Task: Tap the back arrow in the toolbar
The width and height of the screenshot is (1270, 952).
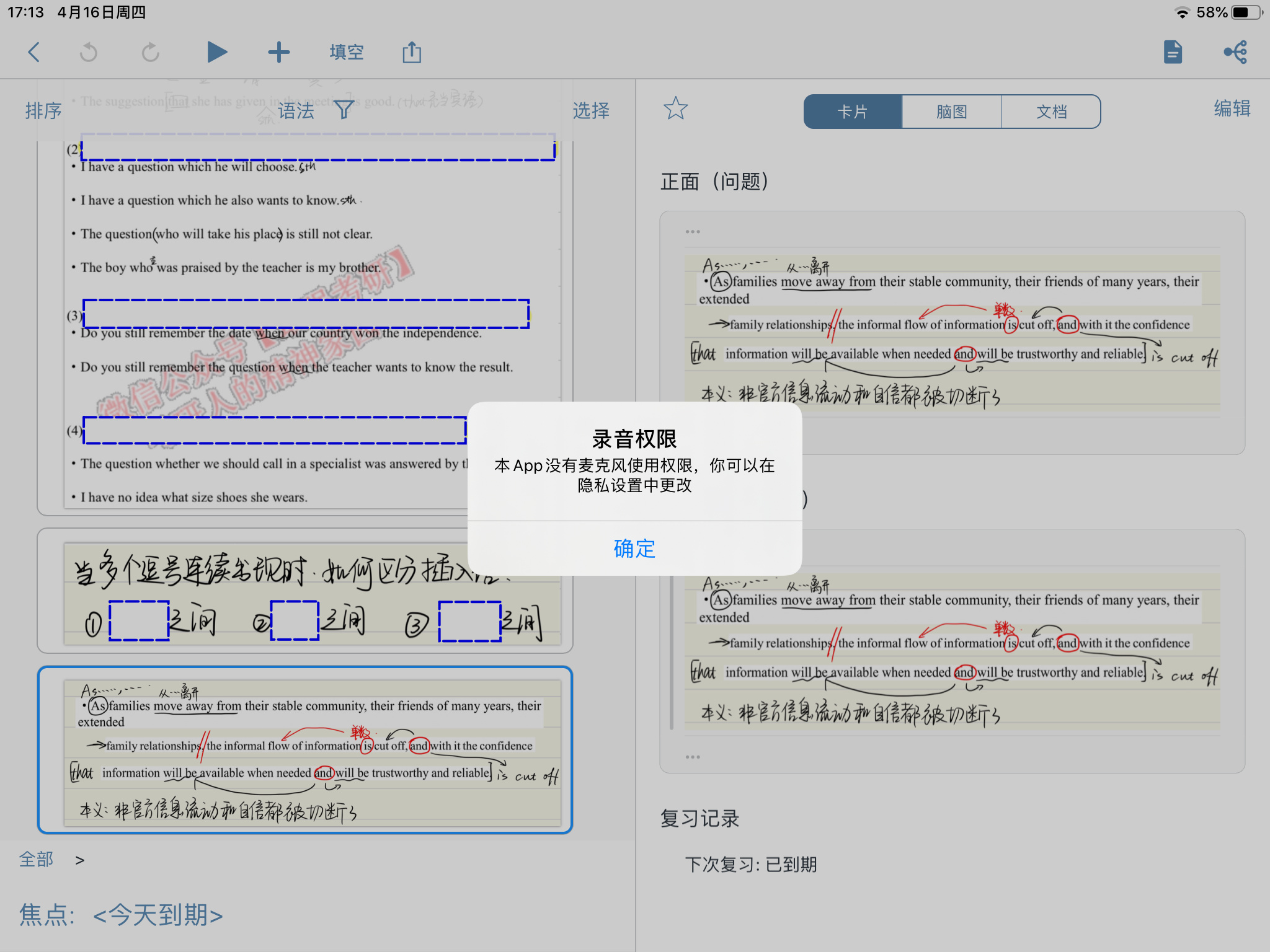Action: tap(34, 52)
